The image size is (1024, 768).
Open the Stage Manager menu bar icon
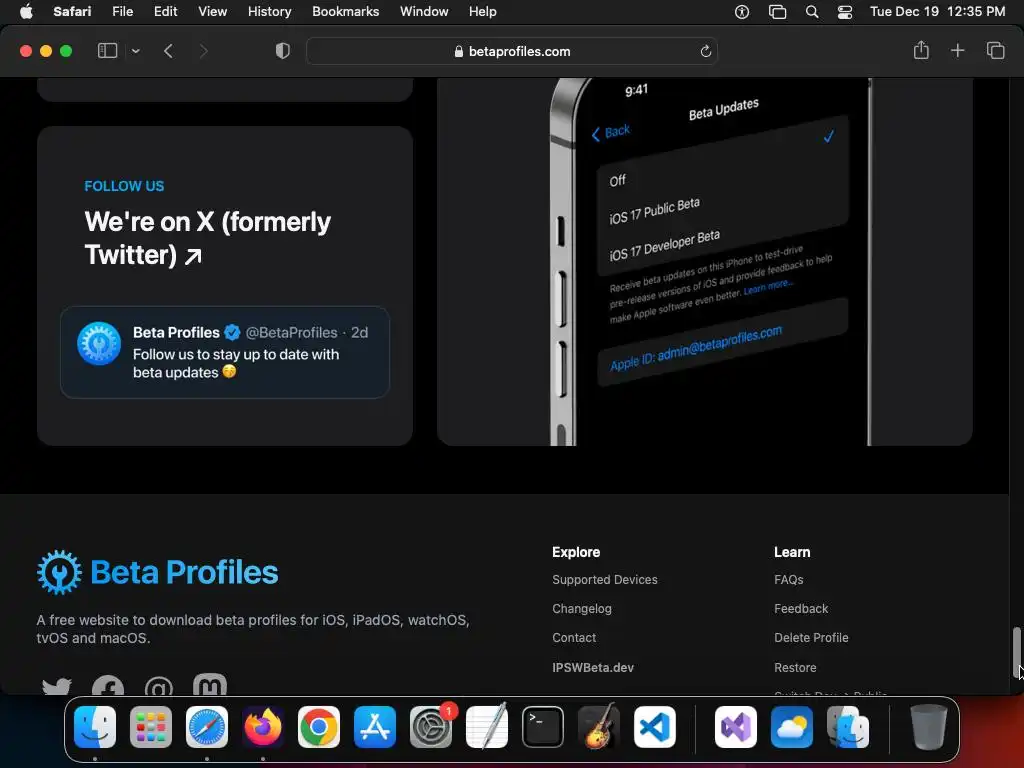(777, 12)
